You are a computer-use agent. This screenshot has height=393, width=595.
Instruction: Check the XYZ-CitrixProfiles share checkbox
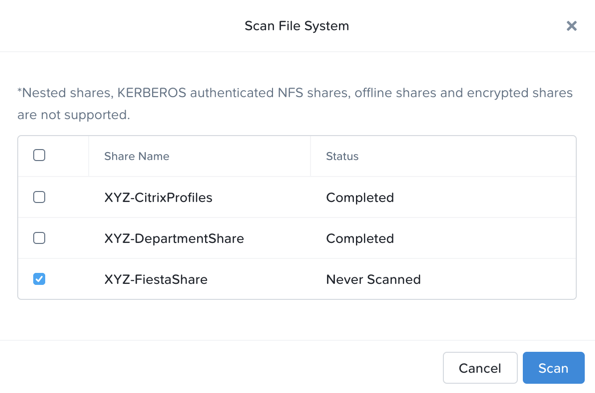39,197
